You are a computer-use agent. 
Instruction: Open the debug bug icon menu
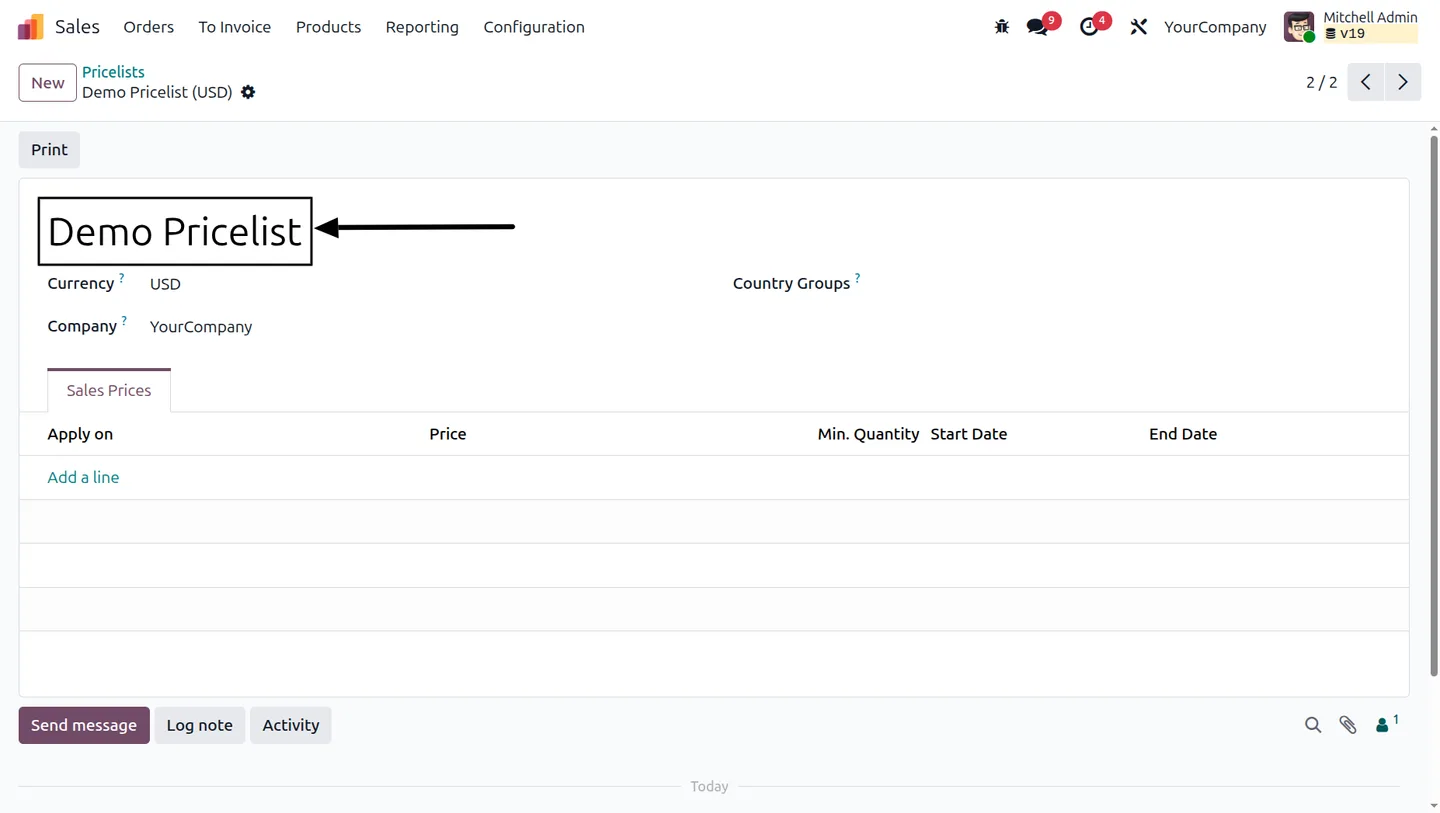click(x=1002, y=27)
